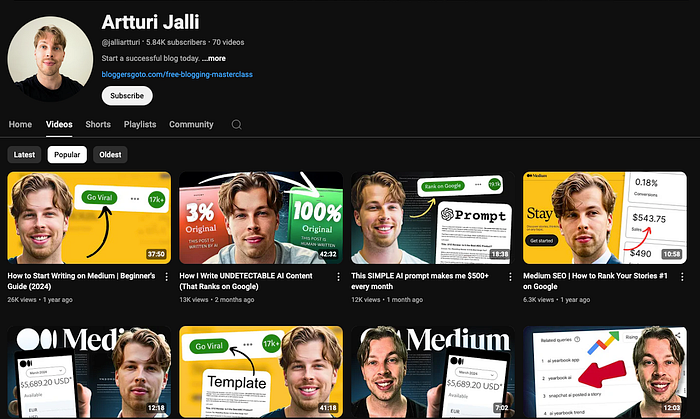Open options menu for SIMPLE AI prompt video
The height and width of the screenshot is (419, 700).
510,277
